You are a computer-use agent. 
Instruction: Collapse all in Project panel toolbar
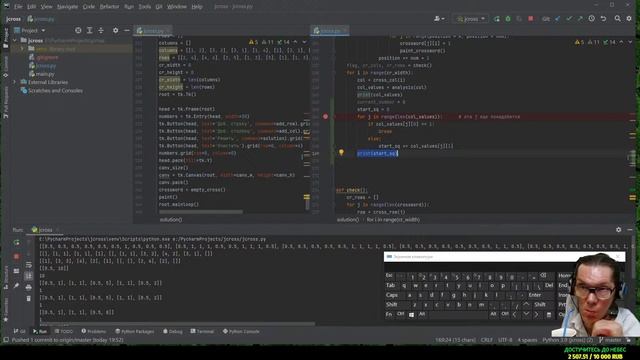coord(101,31)
